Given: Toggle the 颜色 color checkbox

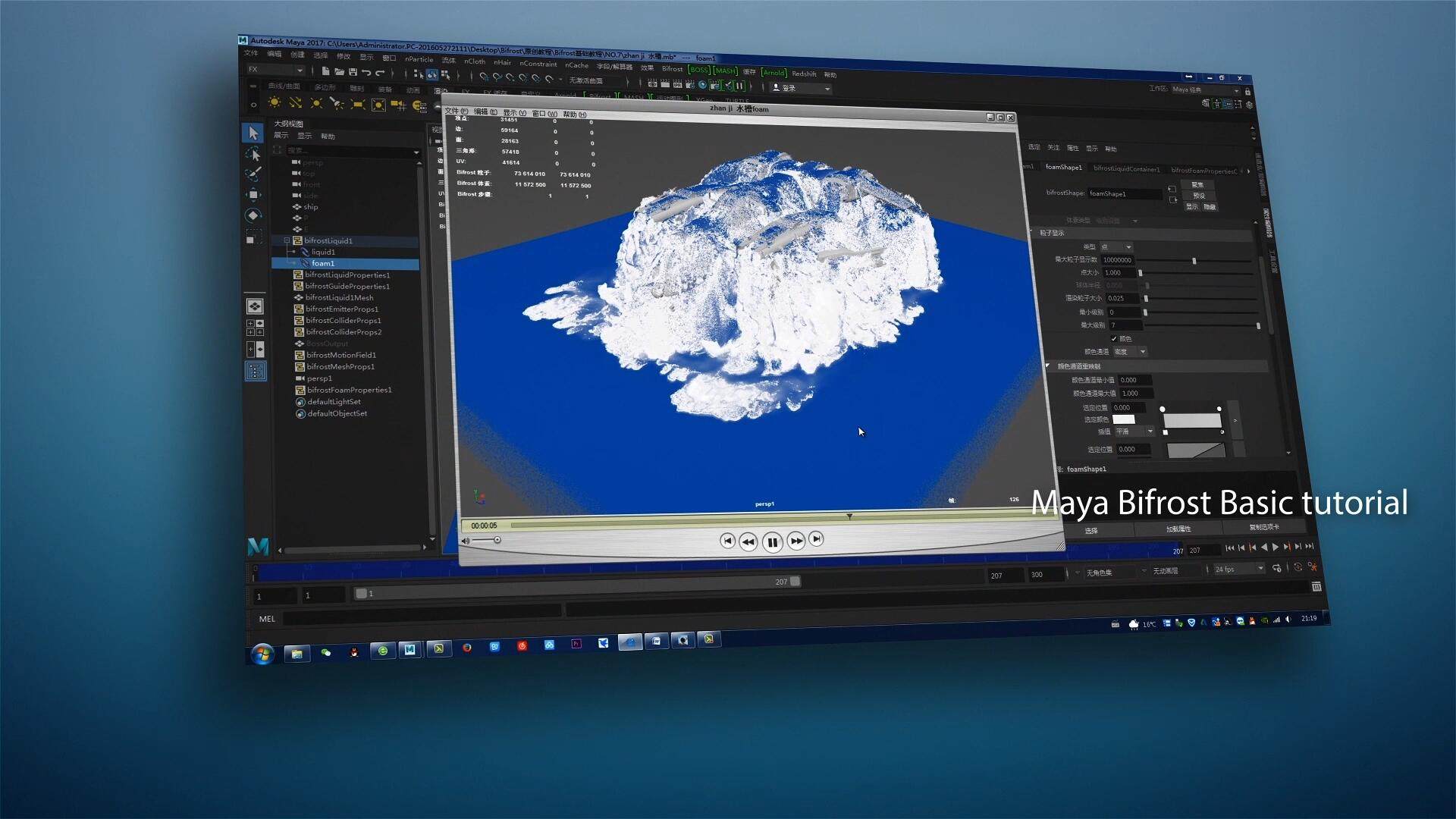Looking at the screenshot, I should click(1113, 338).
